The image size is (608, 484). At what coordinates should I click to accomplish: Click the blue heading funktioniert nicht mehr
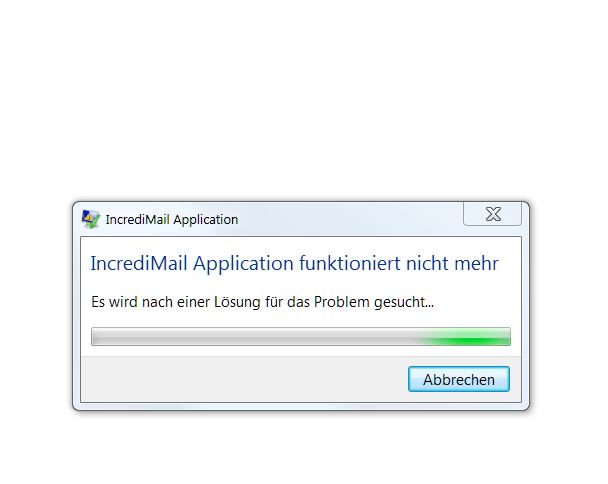click(399, 263)
